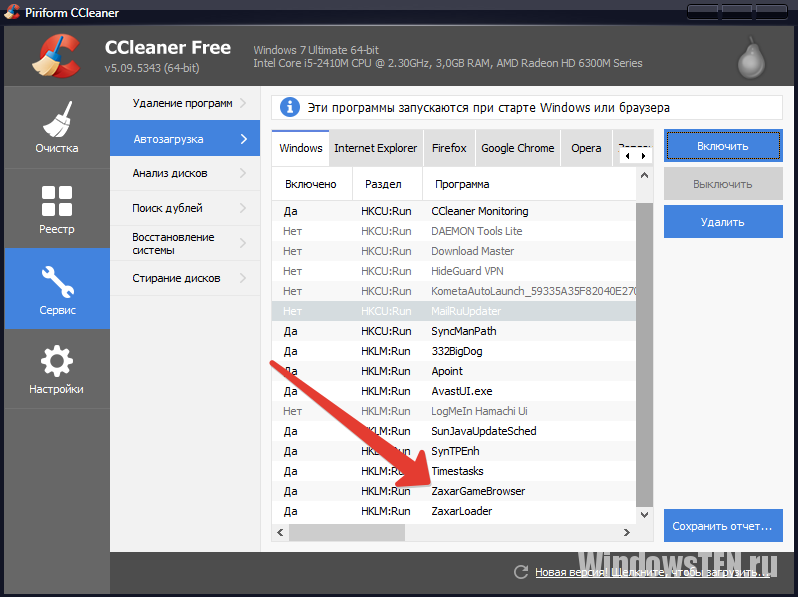Open Восстановление системы tool
Viewport: 798px width, 597px height.
click(x=185, y=243)
